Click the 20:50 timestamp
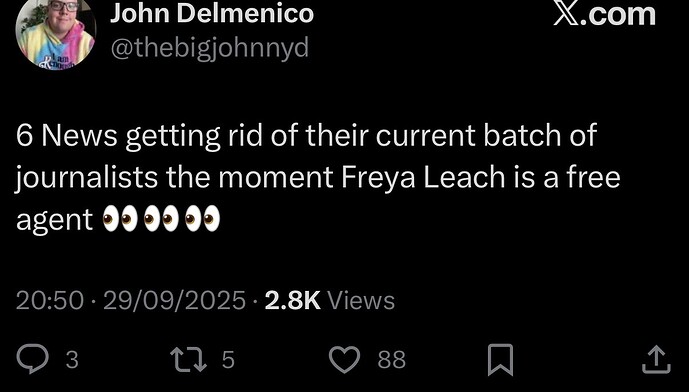The height and width of the screenshot is (392, 689). pyautogui.click(x=50, y=301)
